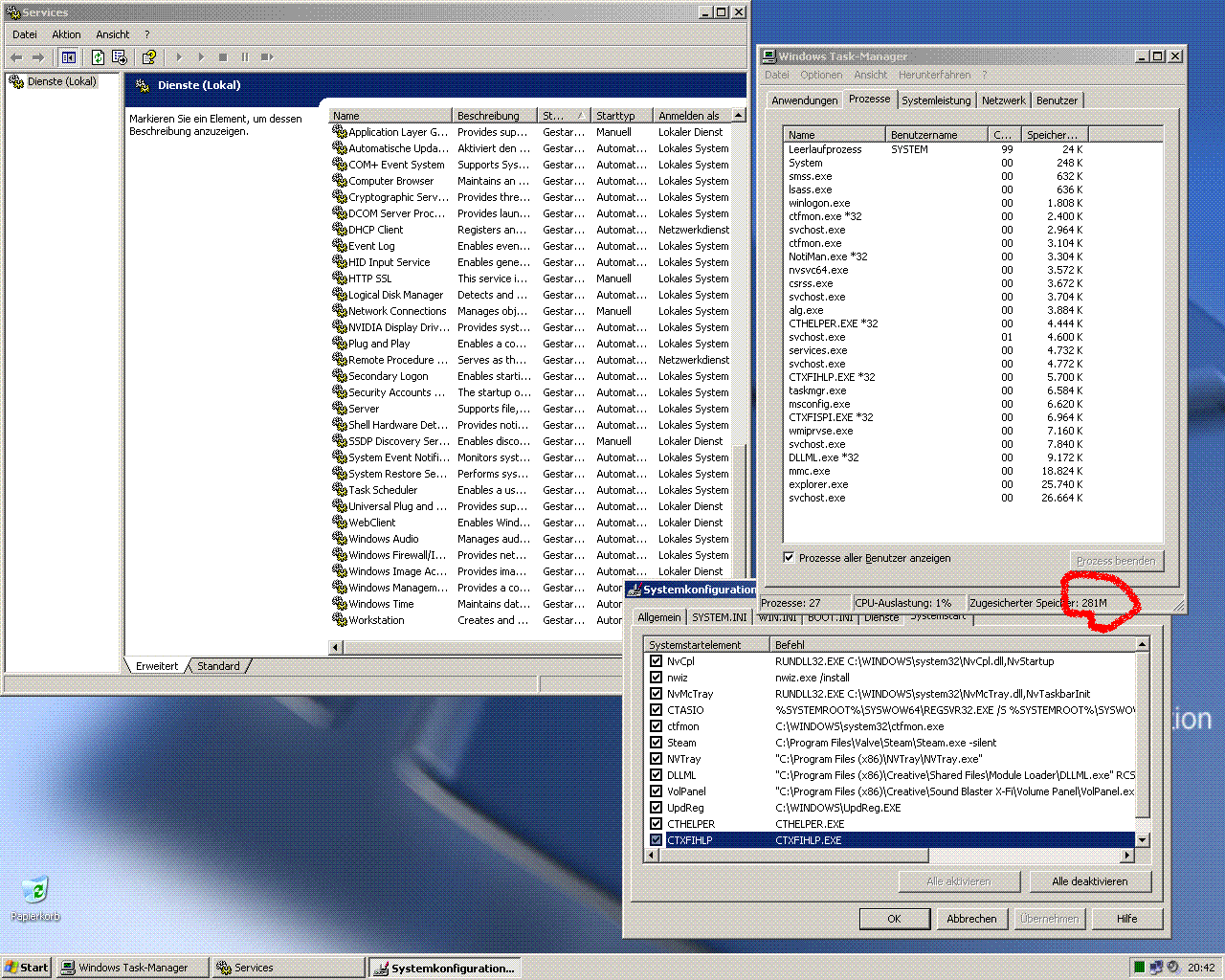Select Dienste (Lokal) tree node
1225x980 pixels.
tap(61, 81)
